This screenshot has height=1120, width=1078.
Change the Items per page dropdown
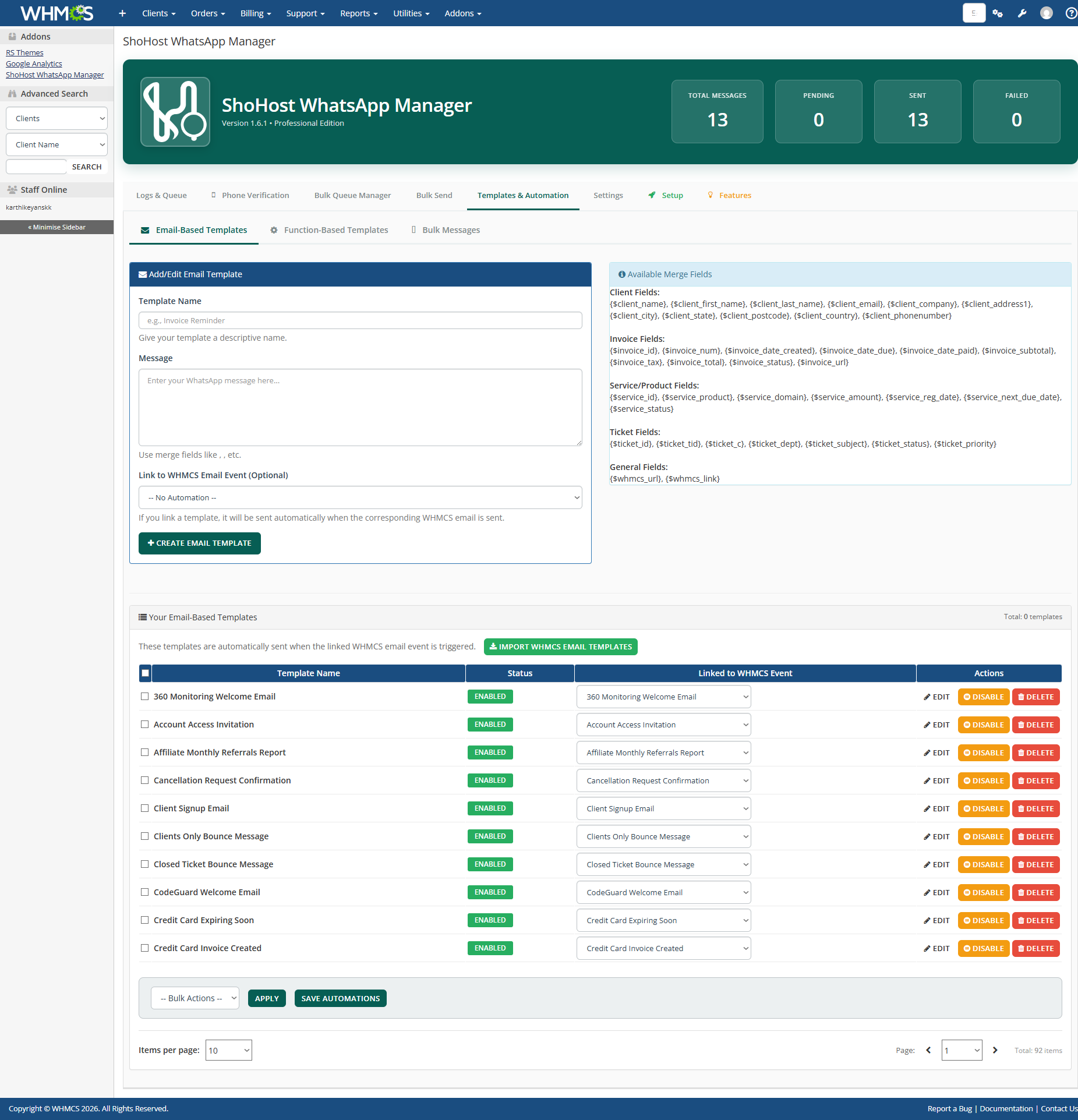229,1050
